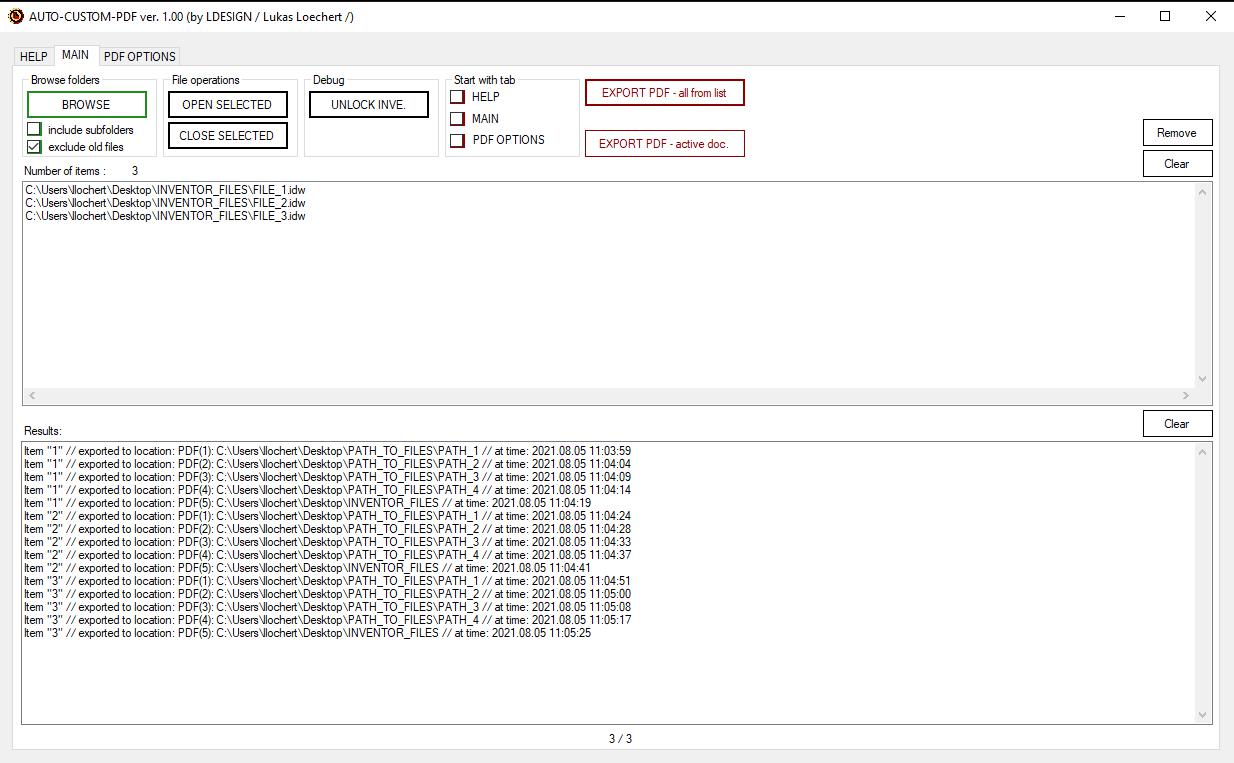Click result line Item "1" PDF(1) at 11:03:59
Viewport: 1234px width, 763px height.
click(327, 451)
